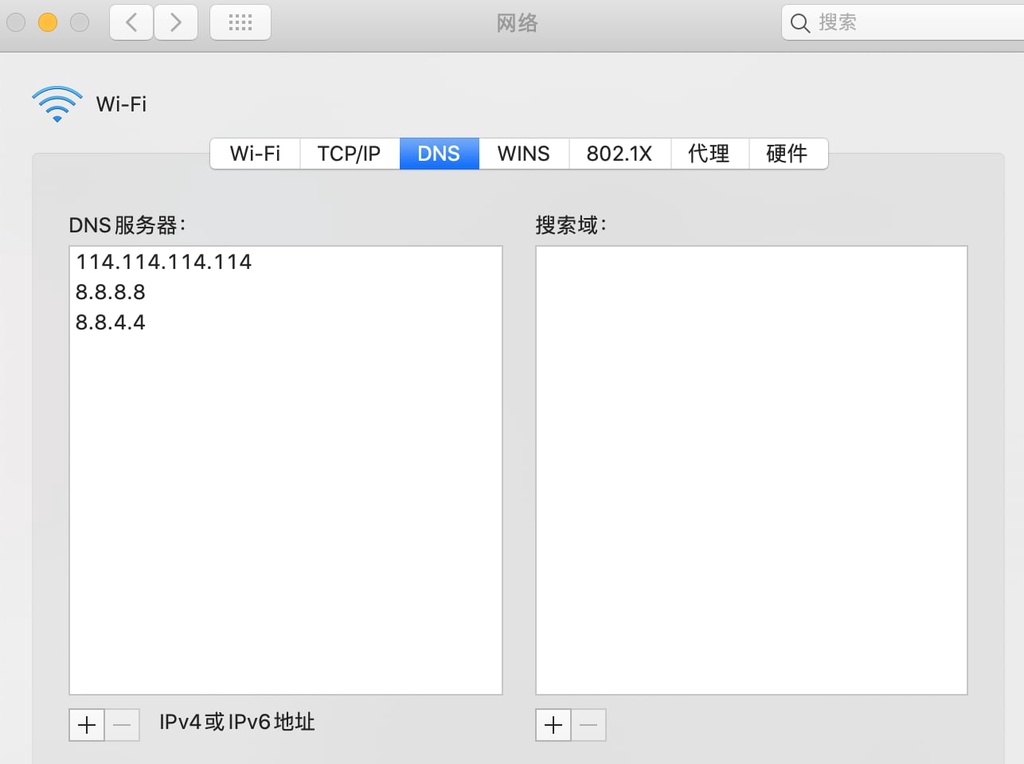This screenshot has width=1024, height=764.
Task: Click the remove DNS server minus icon
Action: tap(121, 725)
